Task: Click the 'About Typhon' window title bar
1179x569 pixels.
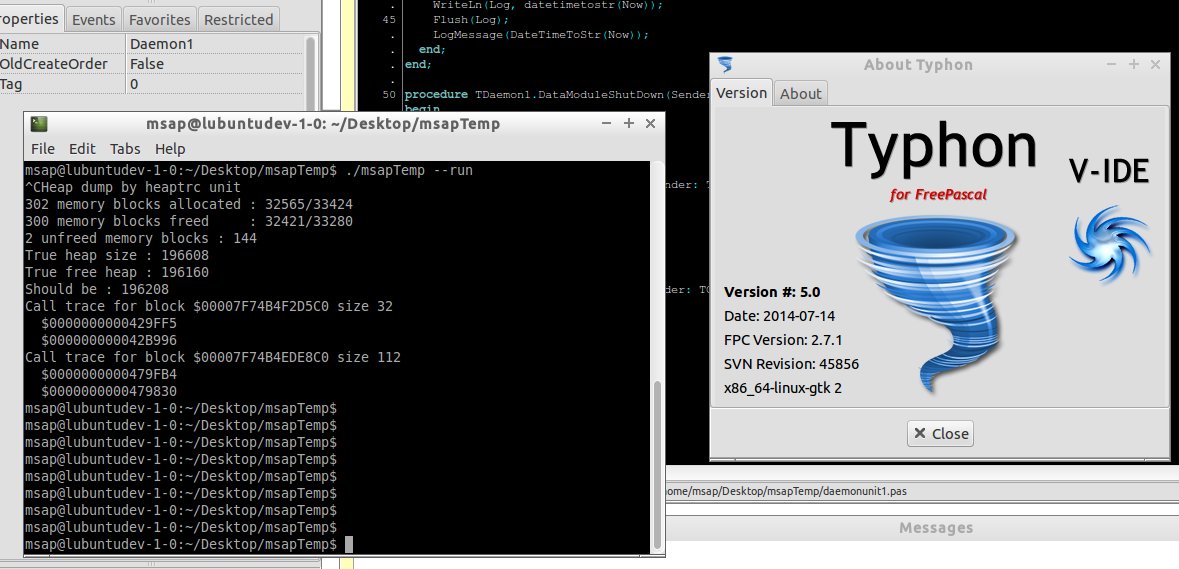Action: click(x=918, y=65)
